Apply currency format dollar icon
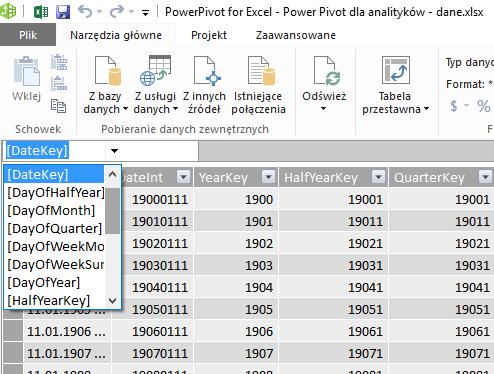This screenshot has width=494, height=374. [454, 106]
